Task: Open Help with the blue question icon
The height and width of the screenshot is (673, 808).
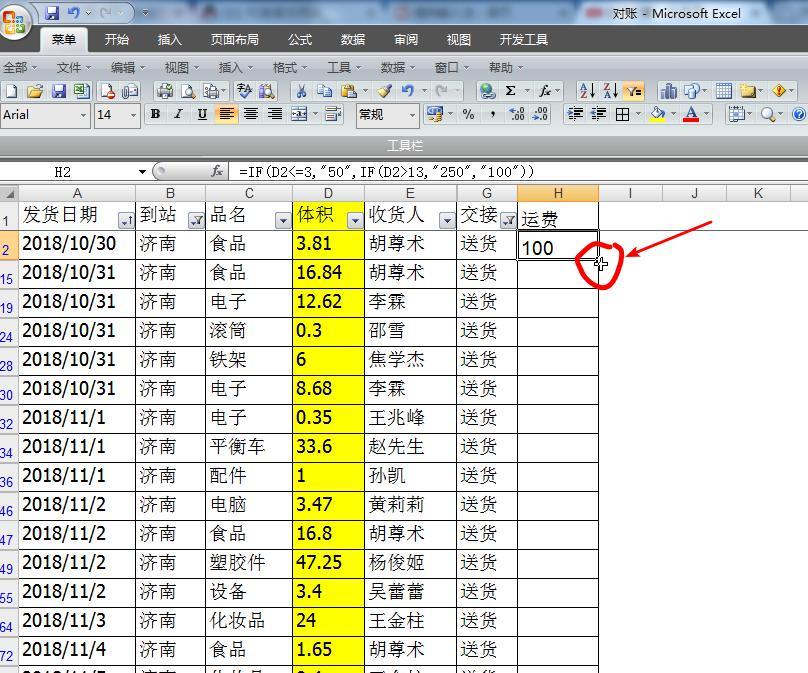Action: [x=799, y=114]
